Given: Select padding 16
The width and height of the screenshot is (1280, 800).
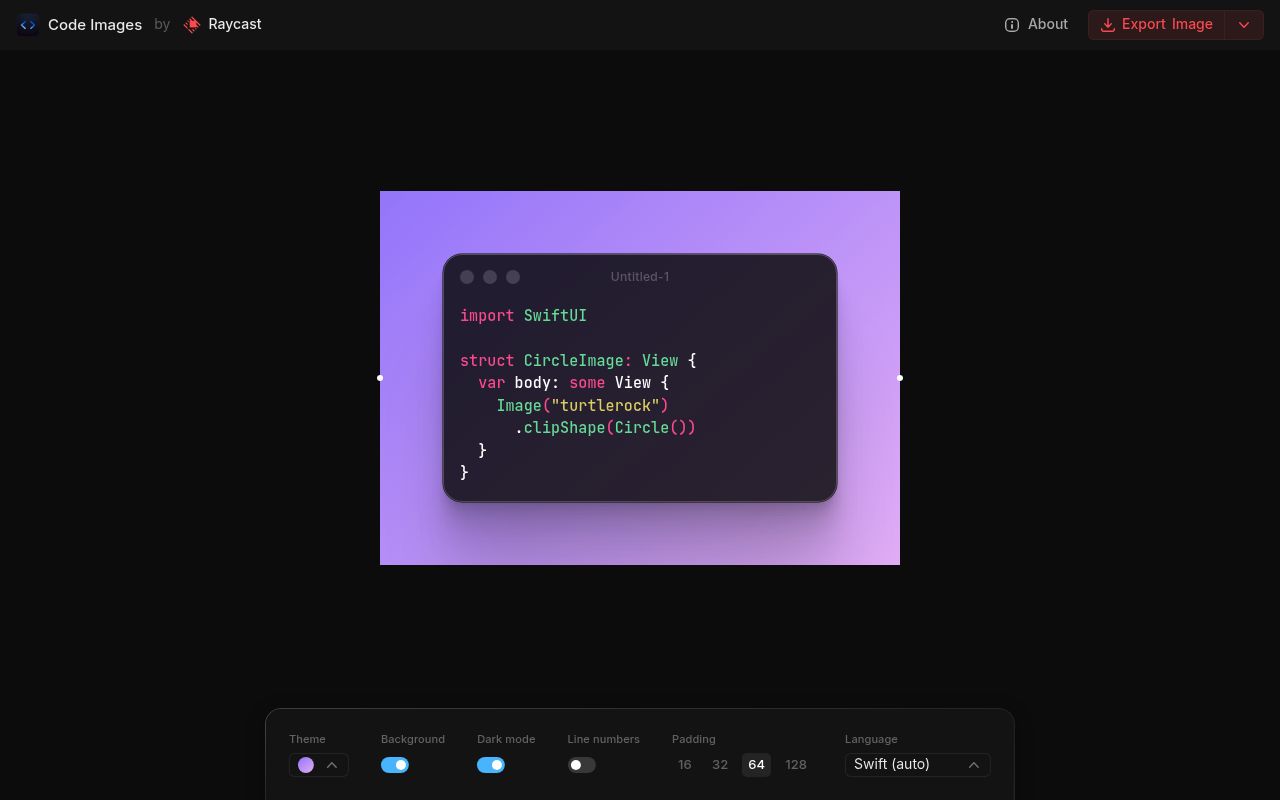Looking at the screenshot, I should tap(684, 765).
